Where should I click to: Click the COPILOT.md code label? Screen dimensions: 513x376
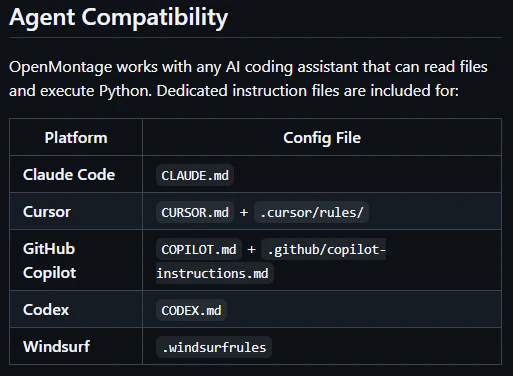click(199, 249)
